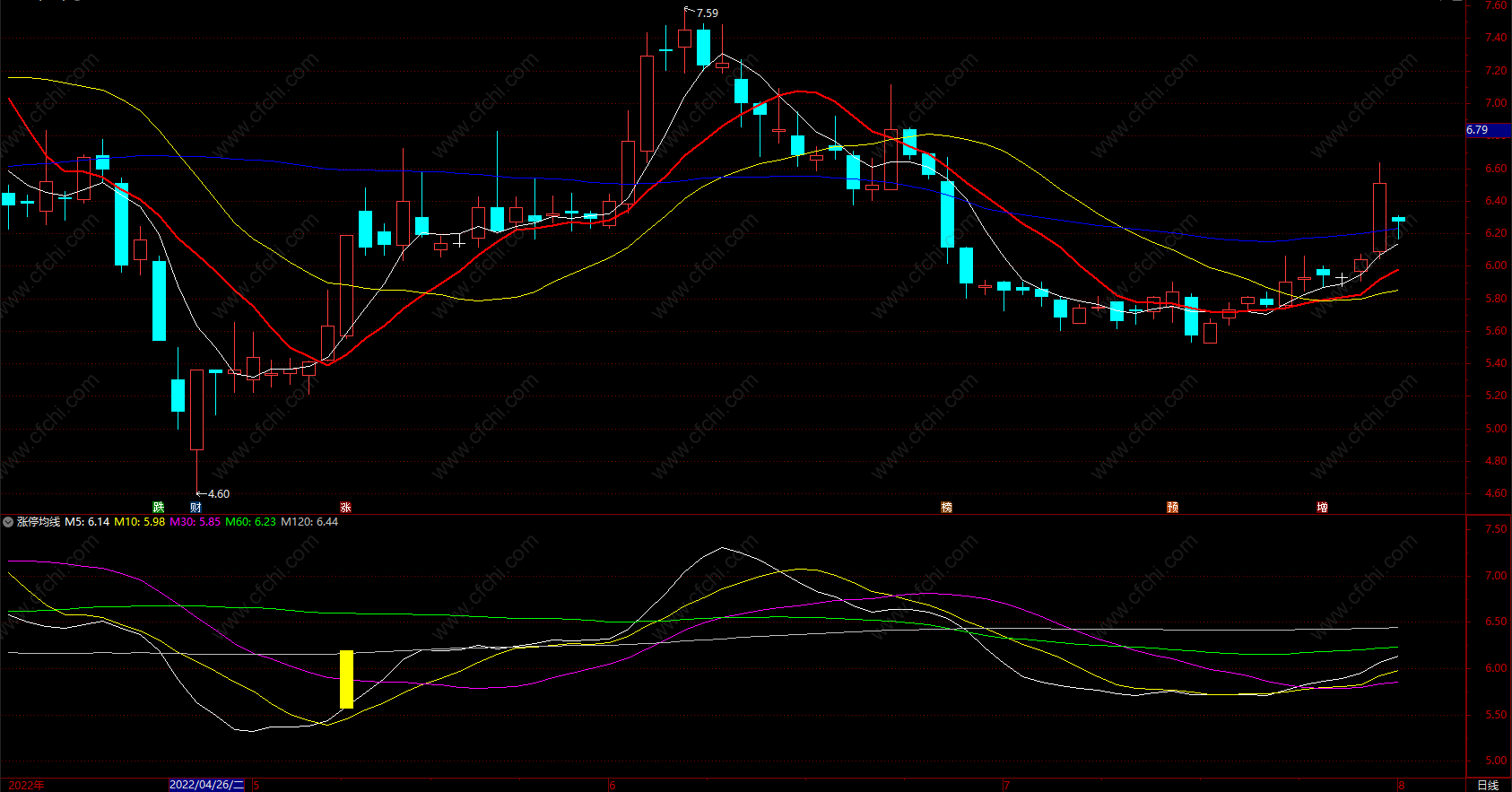1512x792 pixels.
Task: Click the M5 moving average label
Action: click(87, 522)
